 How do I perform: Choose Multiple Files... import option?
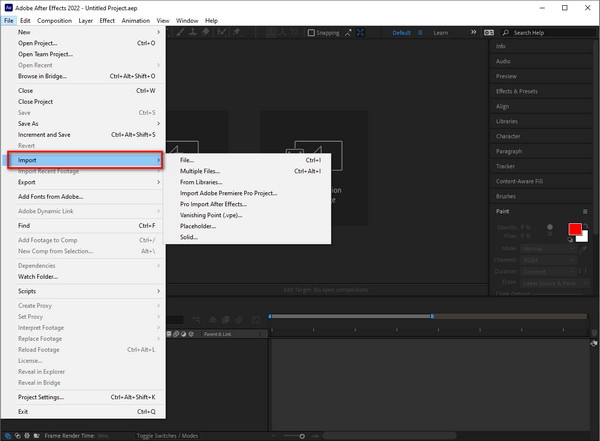coord(248,171)
